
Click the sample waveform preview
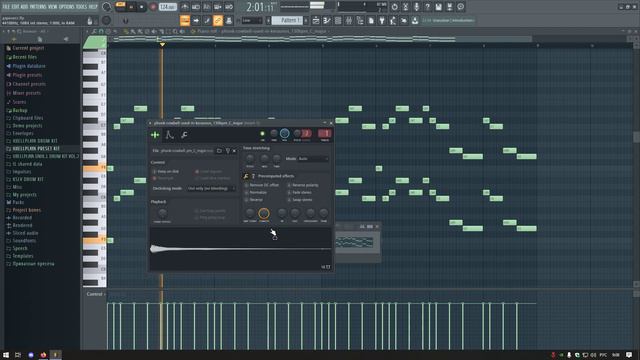[x=241, y=249]
